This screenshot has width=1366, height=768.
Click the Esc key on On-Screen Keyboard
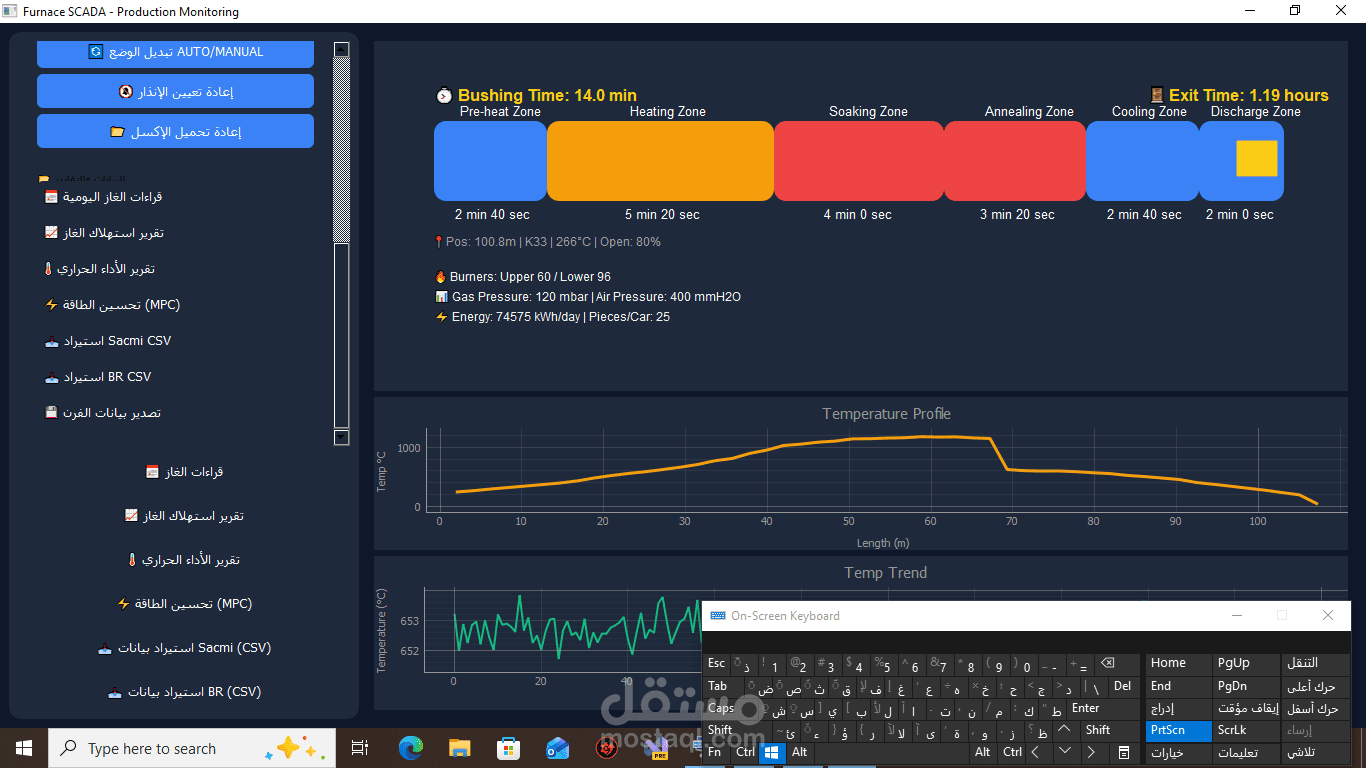(716, 664)
